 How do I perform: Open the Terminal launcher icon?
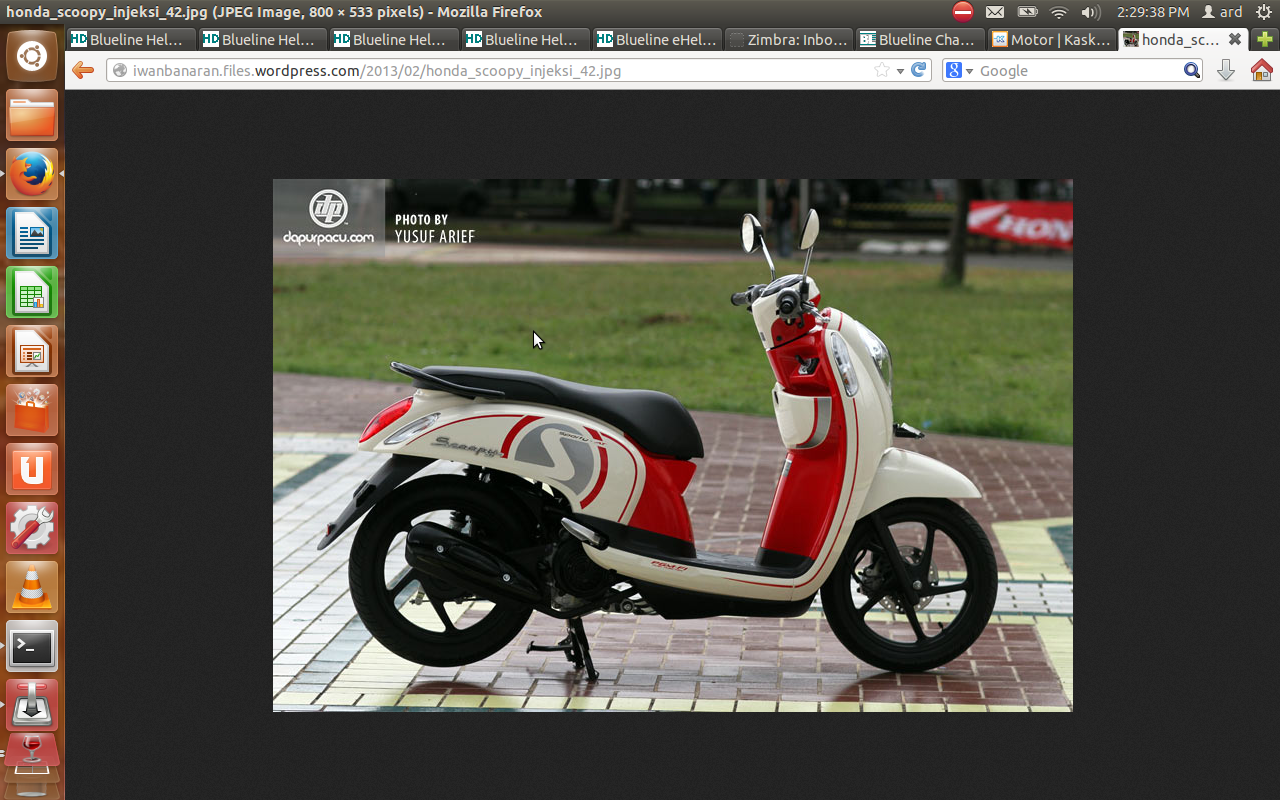[32, 646]
